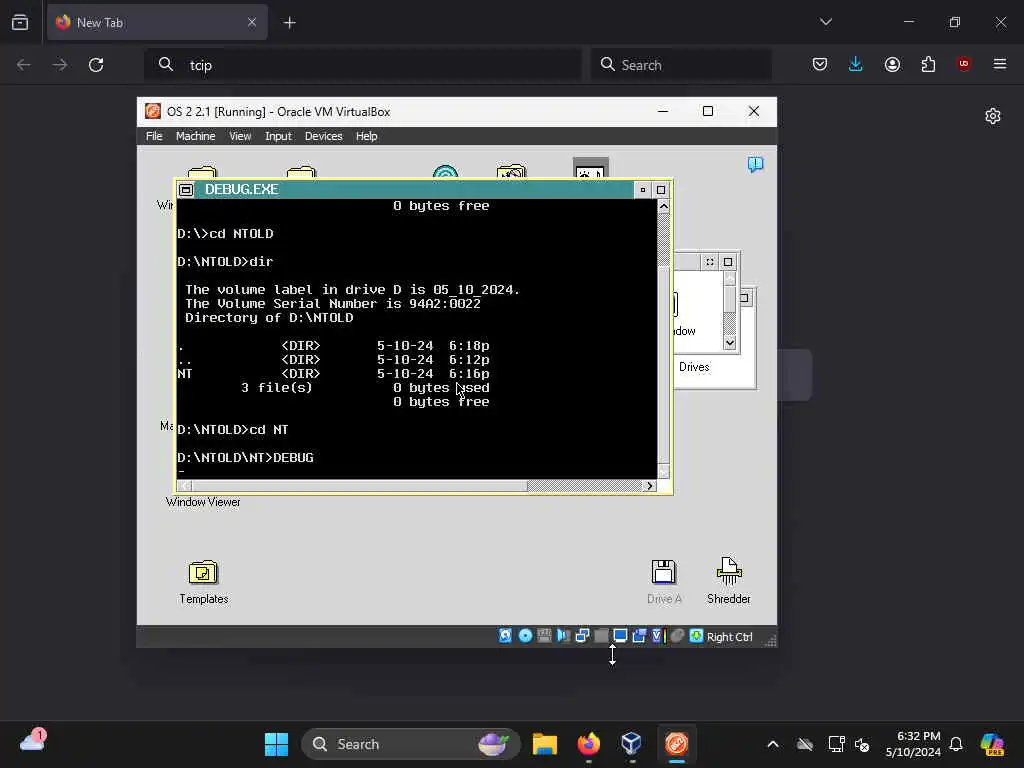
Task: Click the DEBUG.EXE maximize window button
Action: [661, 190]
